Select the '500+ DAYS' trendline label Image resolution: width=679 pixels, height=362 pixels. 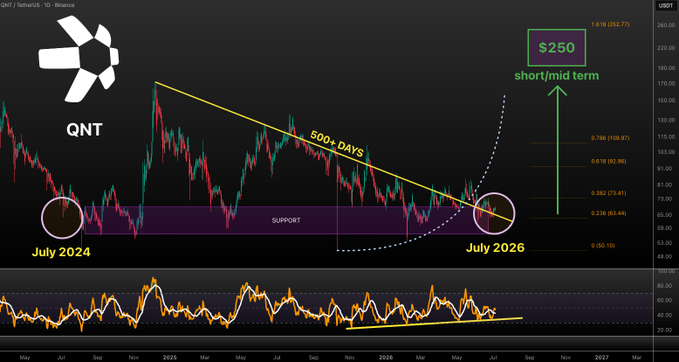pos(337,144)
